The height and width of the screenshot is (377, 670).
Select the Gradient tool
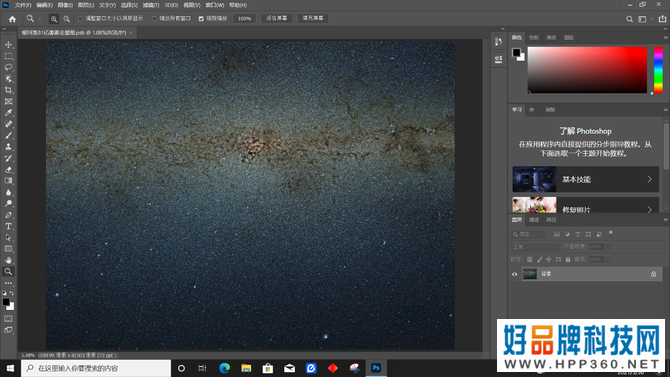[8, 181]
